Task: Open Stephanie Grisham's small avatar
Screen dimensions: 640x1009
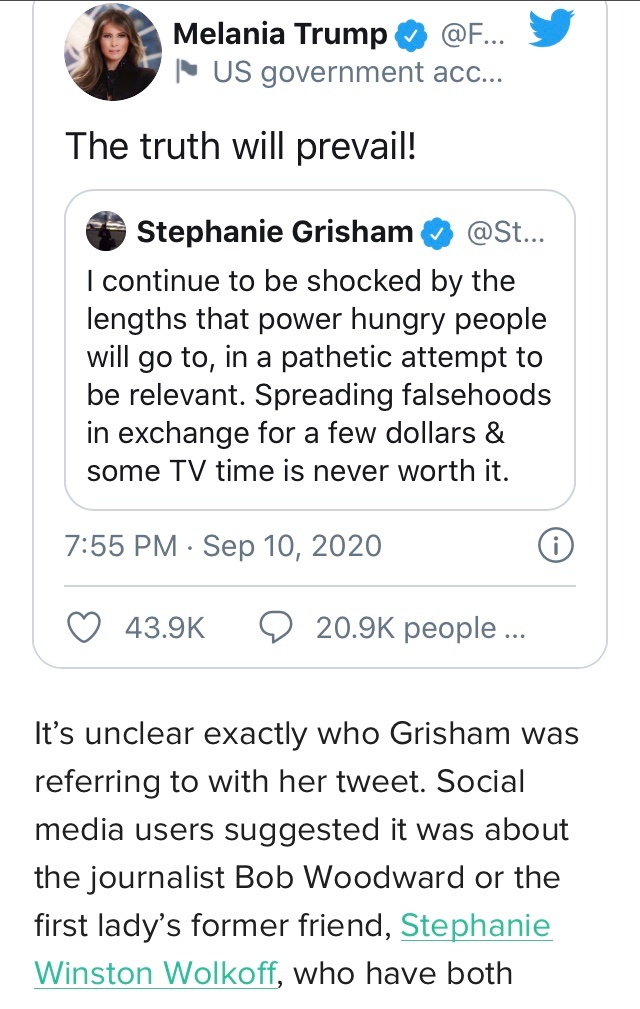Action: pyautogui.click(x=106, y=231)
